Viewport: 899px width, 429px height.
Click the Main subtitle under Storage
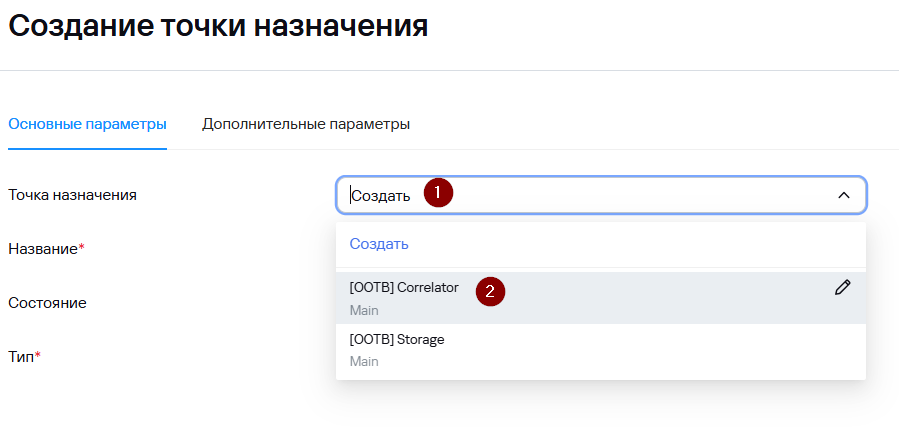tap(364, 361)
